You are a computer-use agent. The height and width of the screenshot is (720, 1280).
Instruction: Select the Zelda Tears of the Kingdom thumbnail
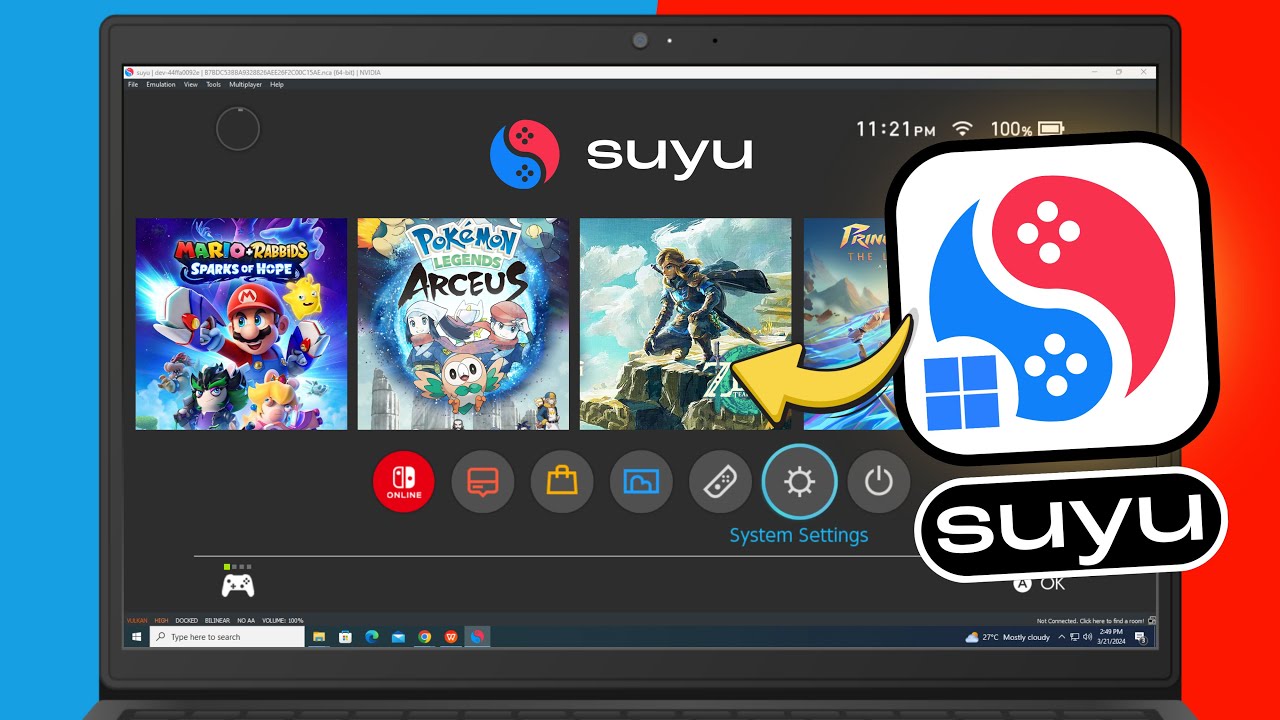684,324
